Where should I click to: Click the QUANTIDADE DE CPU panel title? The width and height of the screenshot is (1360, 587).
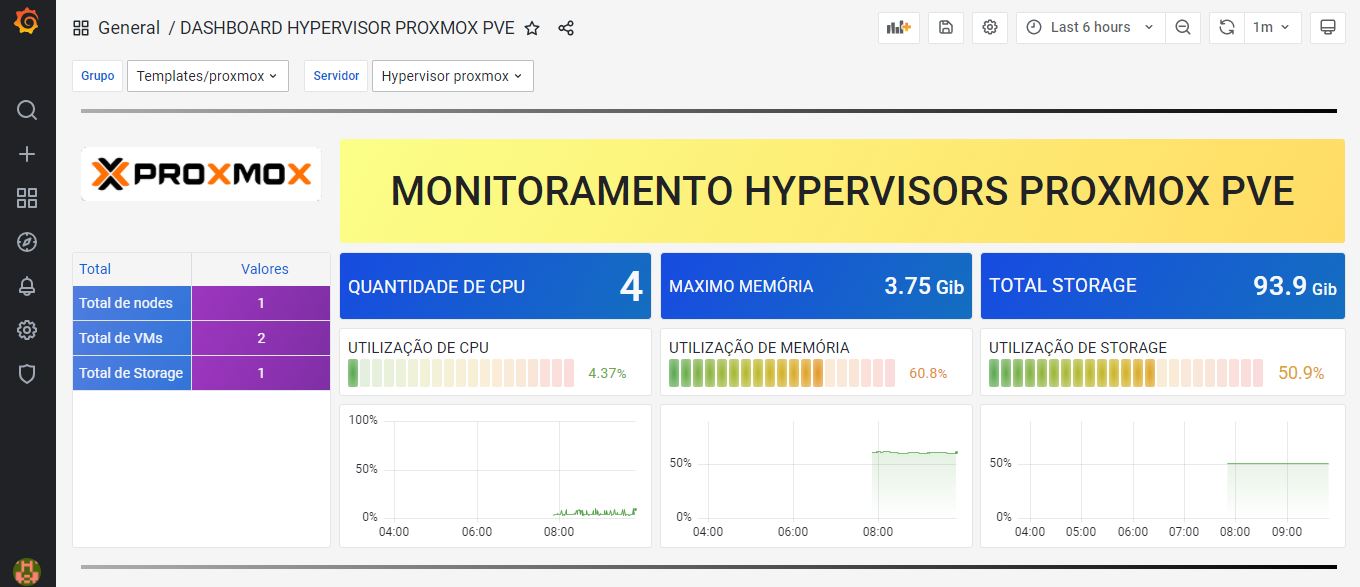pos(436,286)
